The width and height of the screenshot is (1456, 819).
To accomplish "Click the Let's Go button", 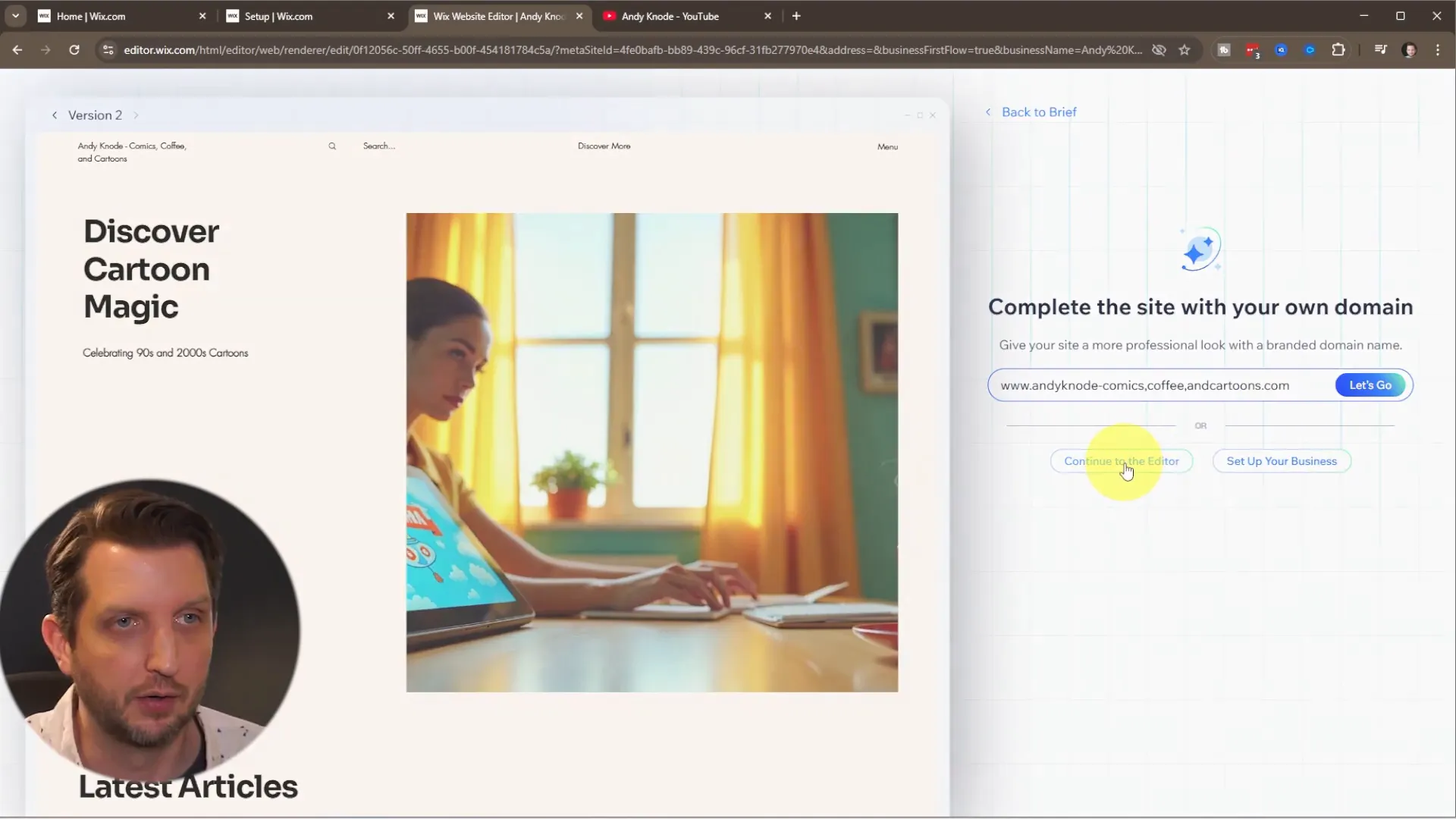I will (1370, 384).
